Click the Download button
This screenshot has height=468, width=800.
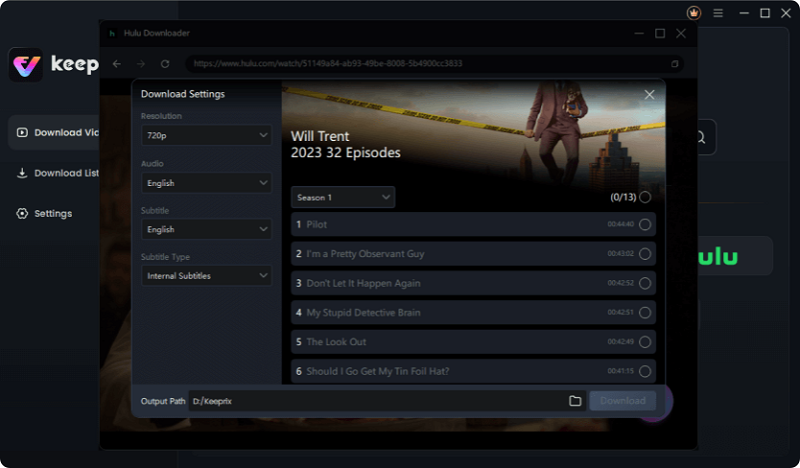pyautogui.click(x=622, y=401)
